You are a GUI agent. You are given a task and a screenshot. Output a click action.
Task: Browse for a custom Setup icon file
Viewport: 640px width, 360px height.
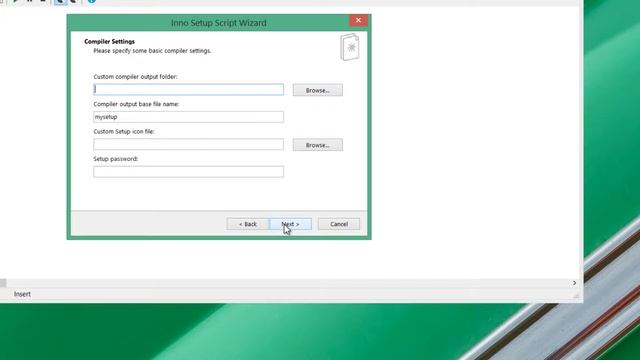click(318, 145)
